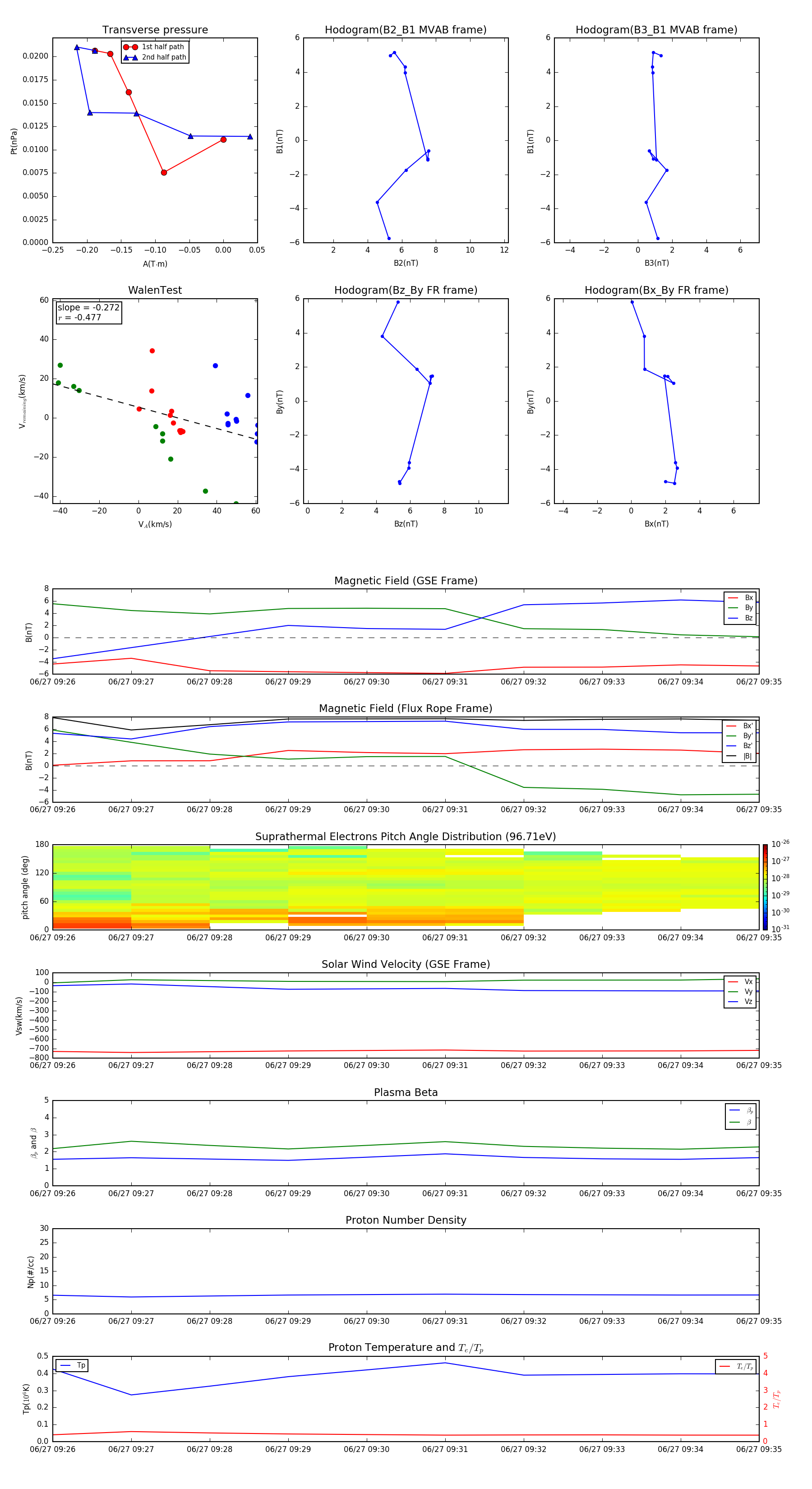This screenshot has height=1489, width=812.
Task: Select the 'slope = -0.272' annotation
Action: coord(88,308)
